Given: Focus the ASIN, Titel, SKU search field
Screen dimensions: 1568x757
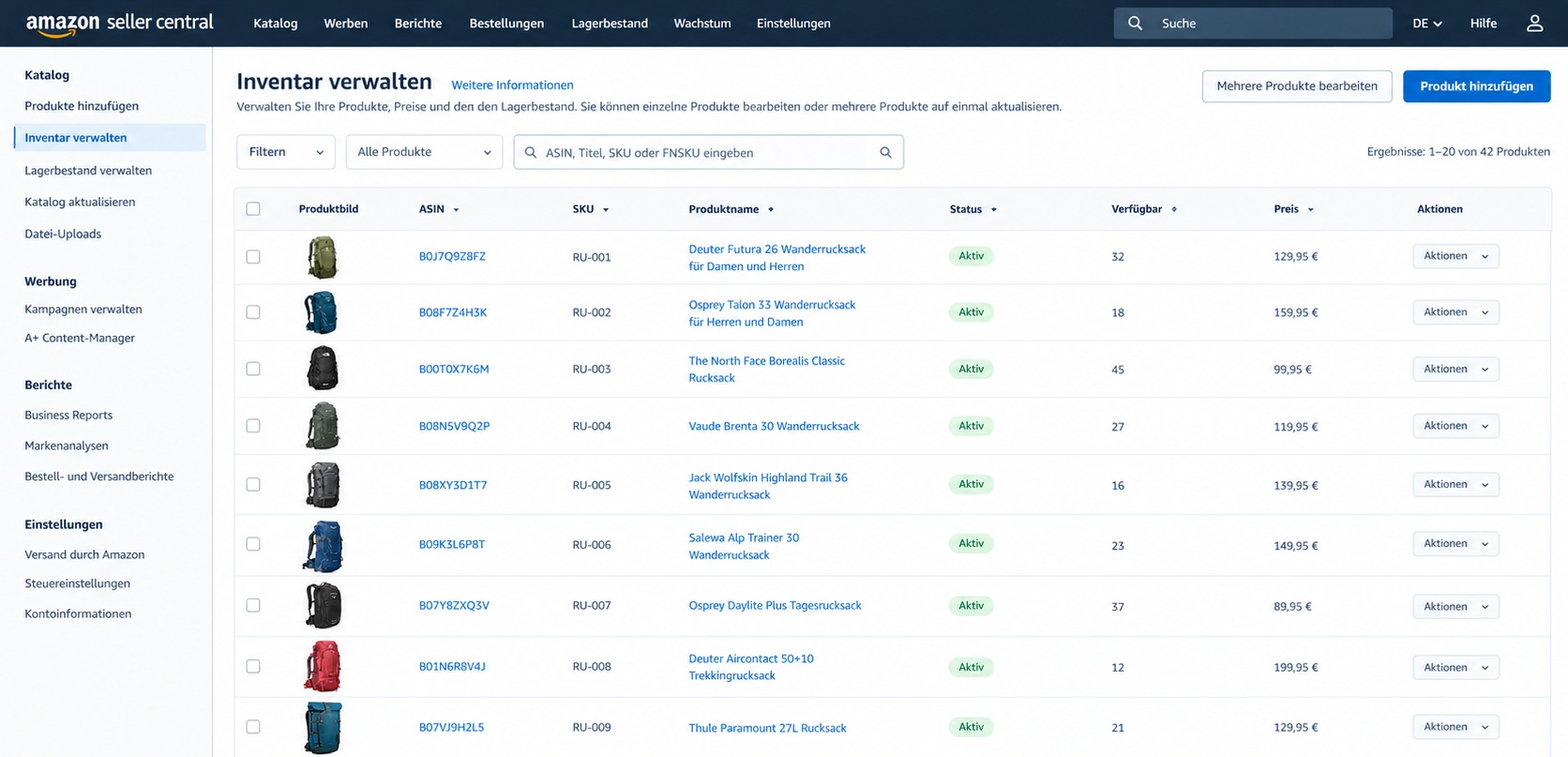Looking at the screenshot, I should tap(708, 152).
